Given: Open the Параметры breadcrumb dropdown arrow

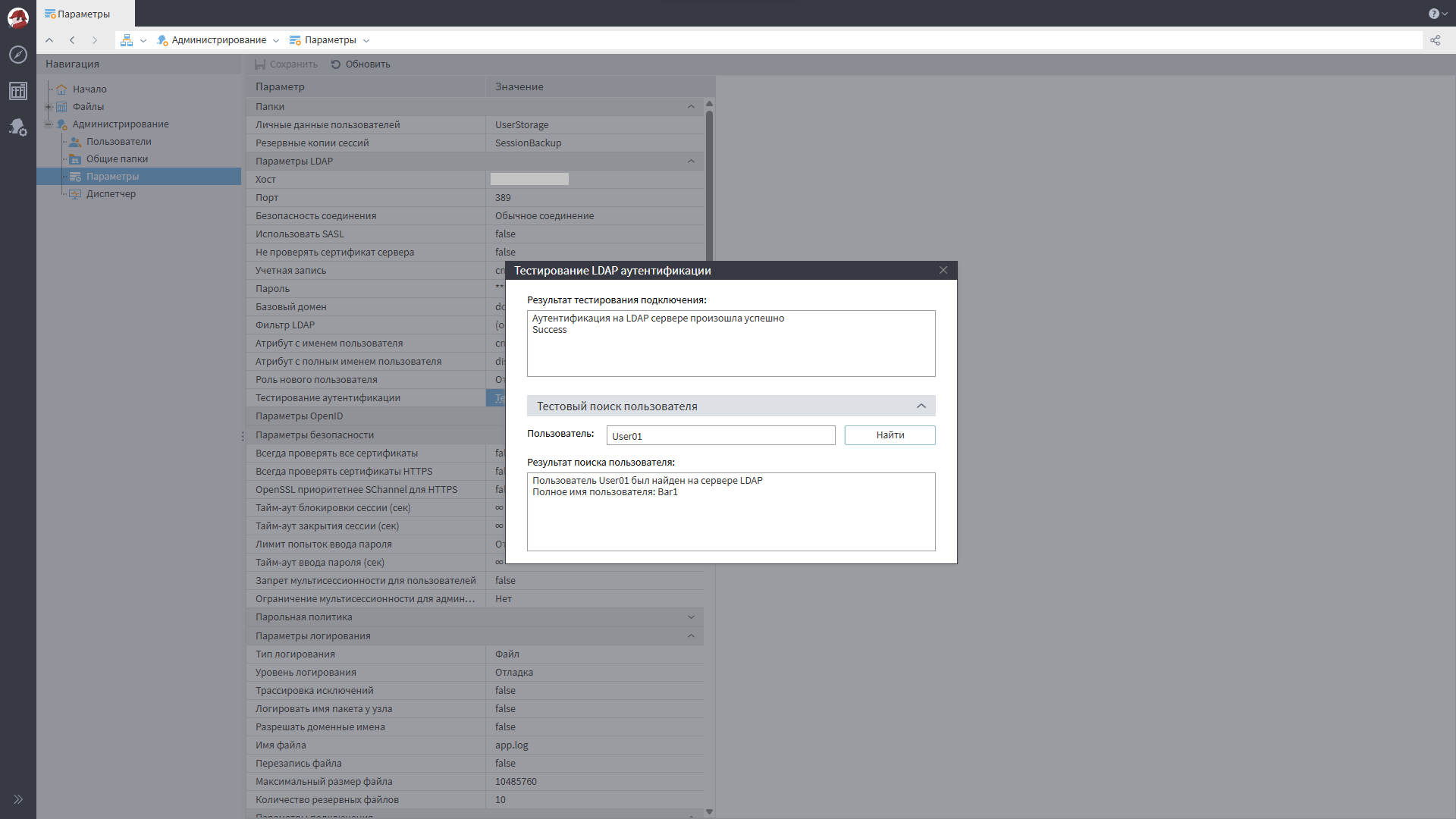Looking at the screenshot, I should click(366, 41).
